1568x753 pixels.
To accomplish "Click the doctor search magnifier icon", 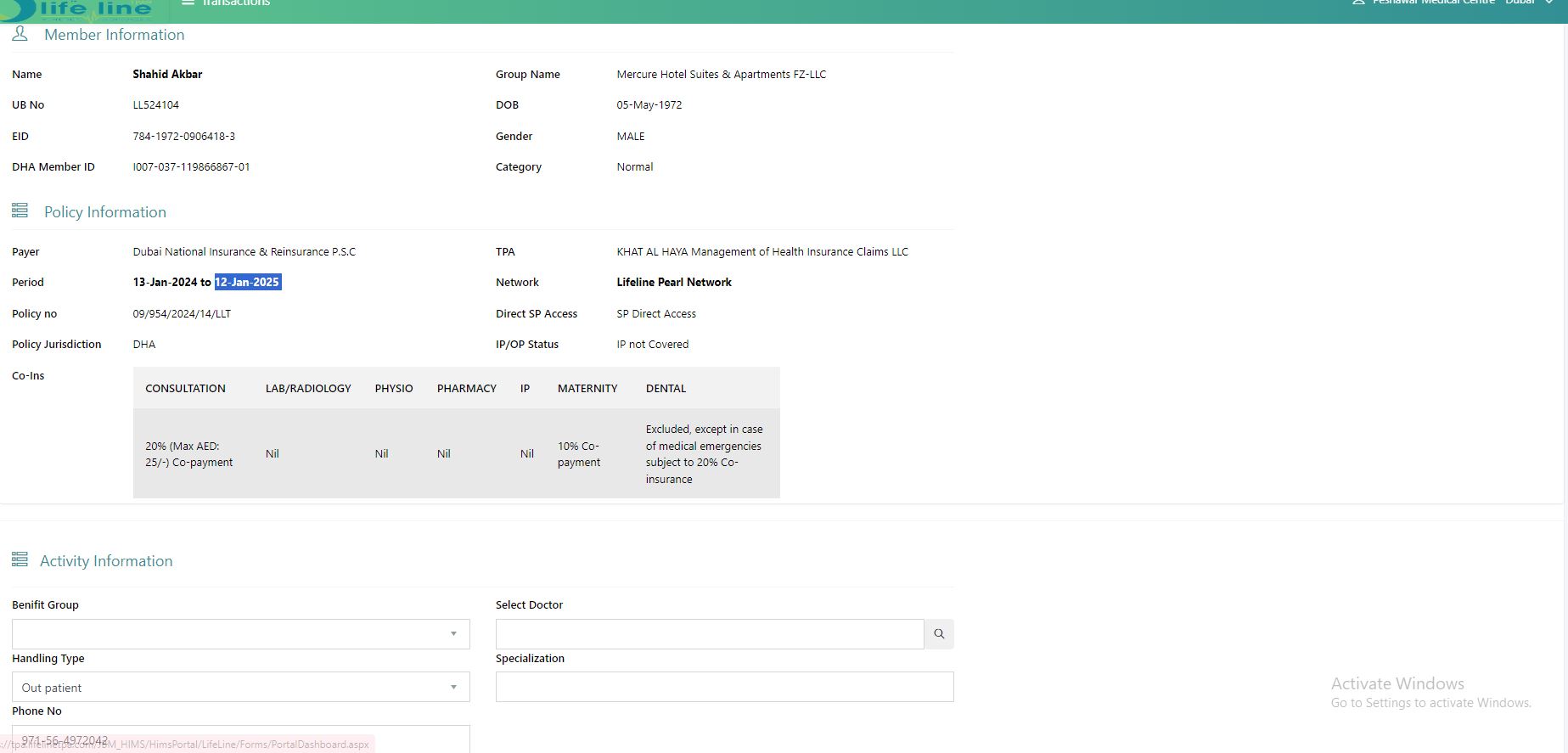I will (x=939, y=634).
